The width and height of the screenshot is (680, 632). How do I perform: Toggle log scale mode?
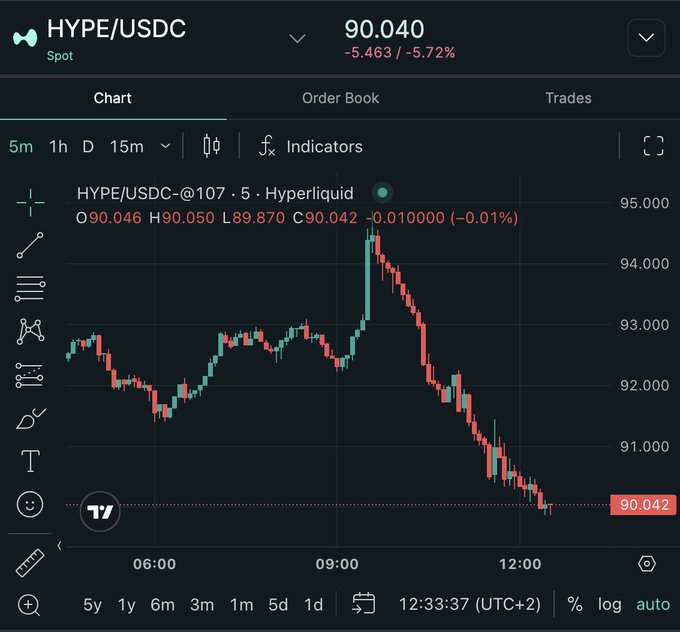[x=610, y=604]
